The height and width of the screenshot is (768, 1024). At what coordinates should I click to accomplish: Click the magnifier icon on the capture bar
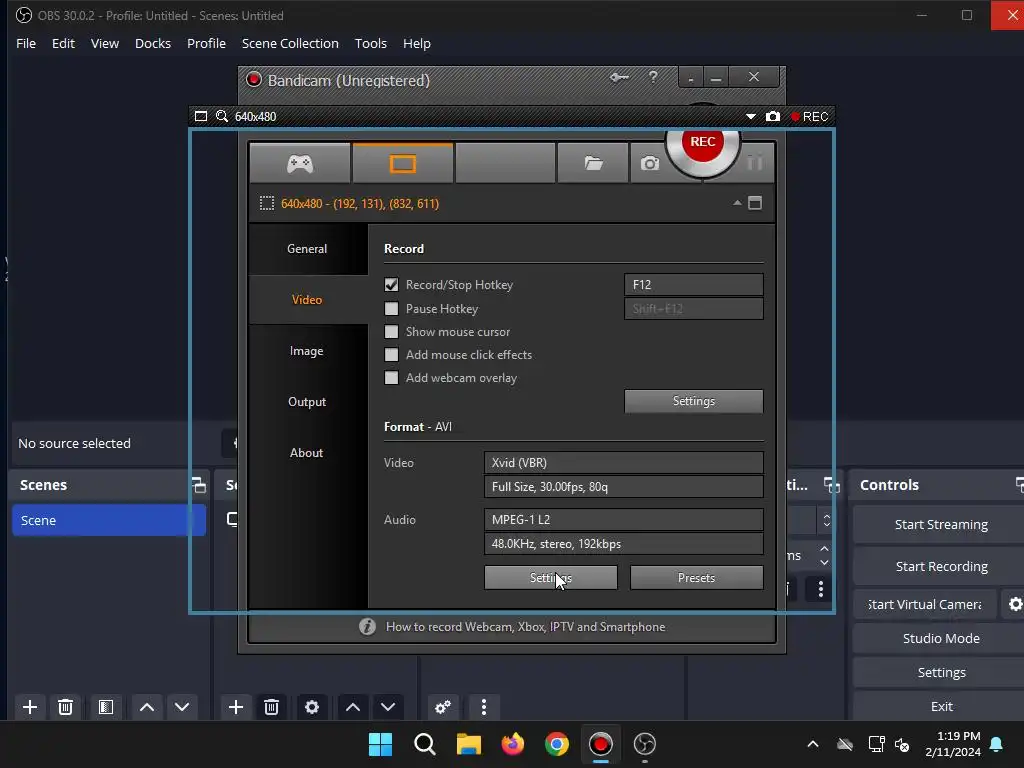(222, 116)
